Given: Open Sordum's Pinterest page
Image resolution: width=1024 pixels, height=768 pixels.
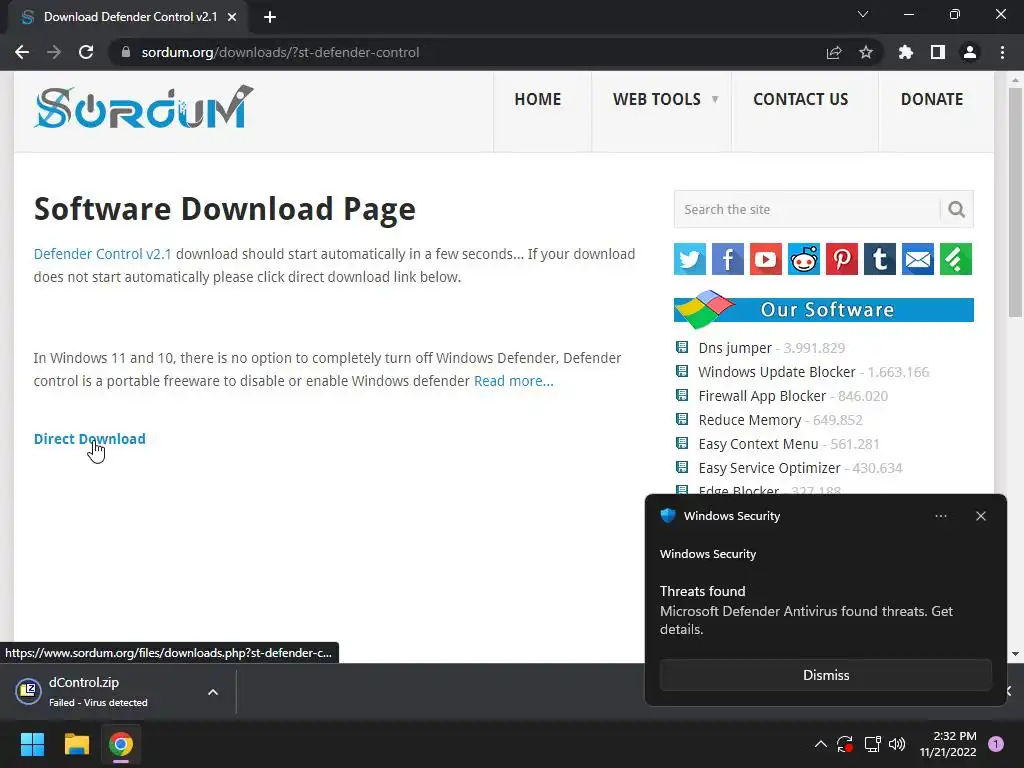Looking at the screenshot, I should (x=842, y=259).
